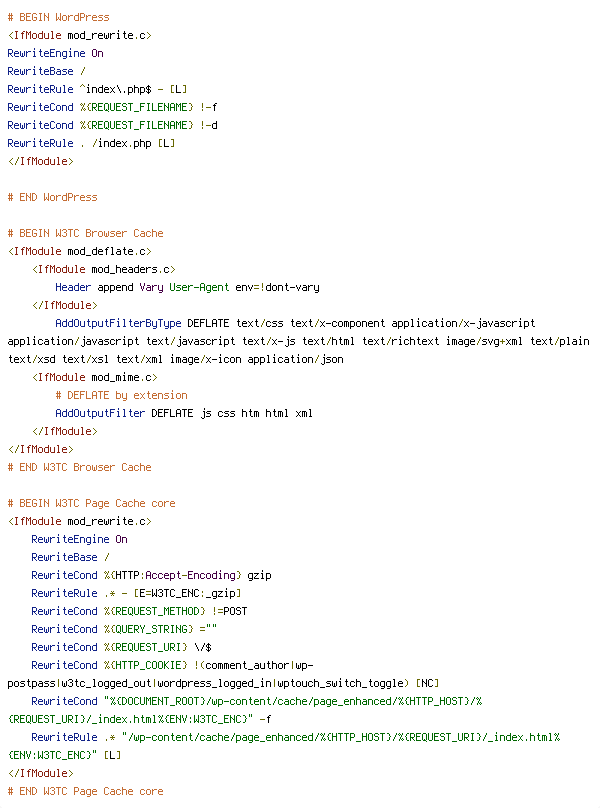
Task: Click '<IfModule mod_deflate.c>' opening tag
Action: tap(79, 251)
